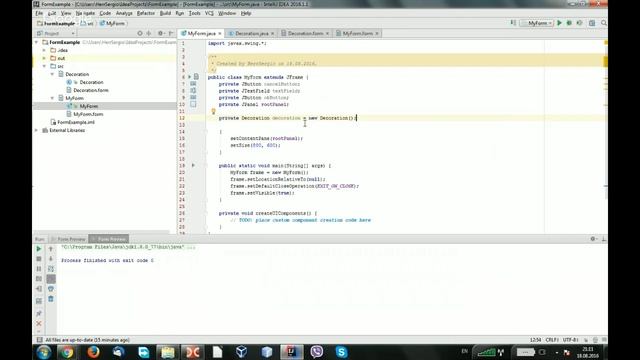Open Project panel settings gear

160,33
